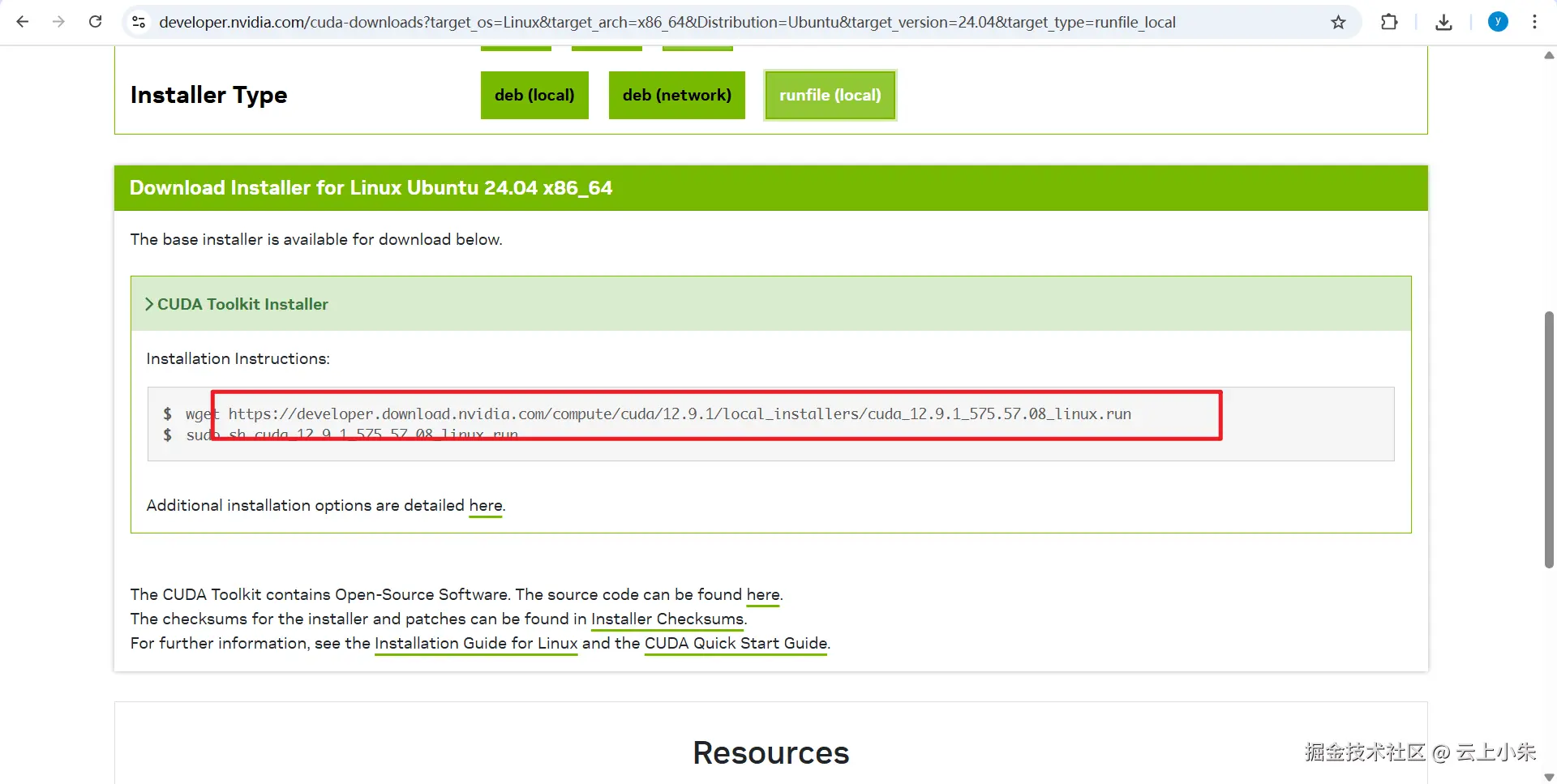
Task: Open Installation Guide for Linux link
Action: point(476,644)
